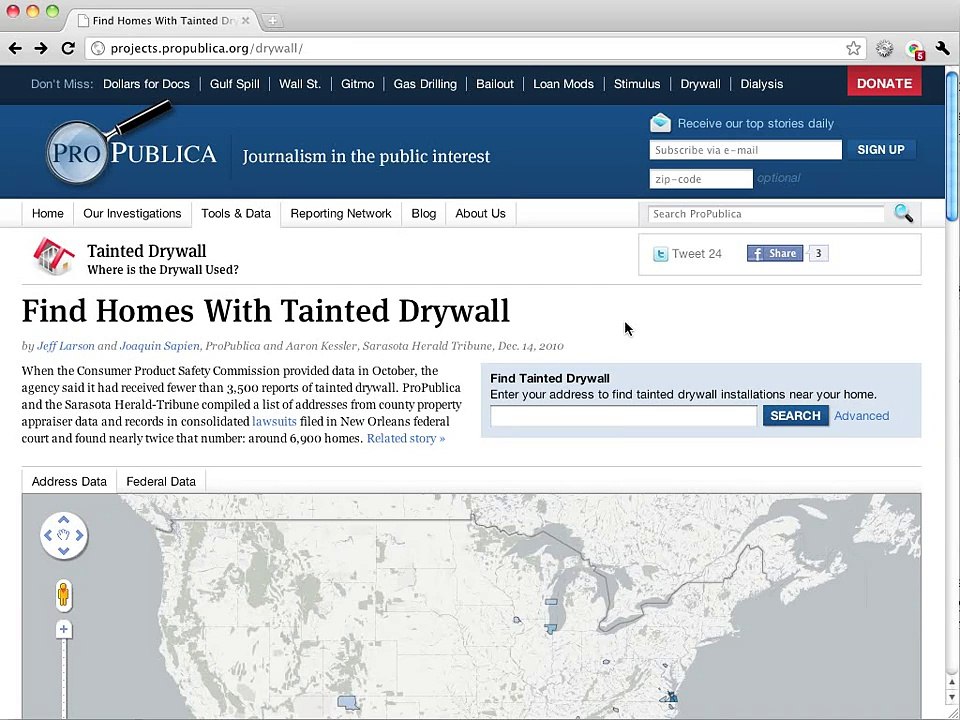This screenshot has height=720, width=960.
Task: Click the browser address bar URL
Action: coord(206,48)
